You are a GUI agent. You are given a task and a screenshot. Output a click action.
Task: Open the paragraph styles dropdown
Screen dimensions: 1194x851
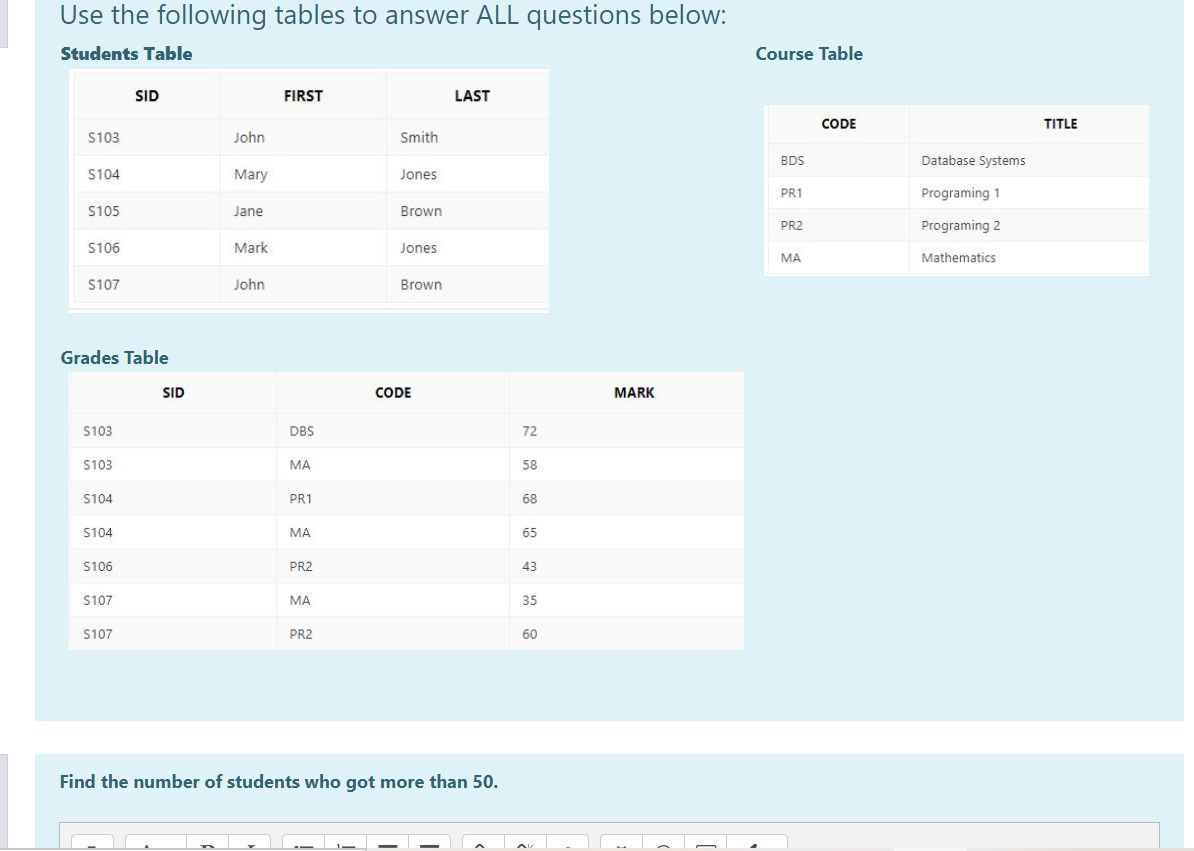pos(93,845)
